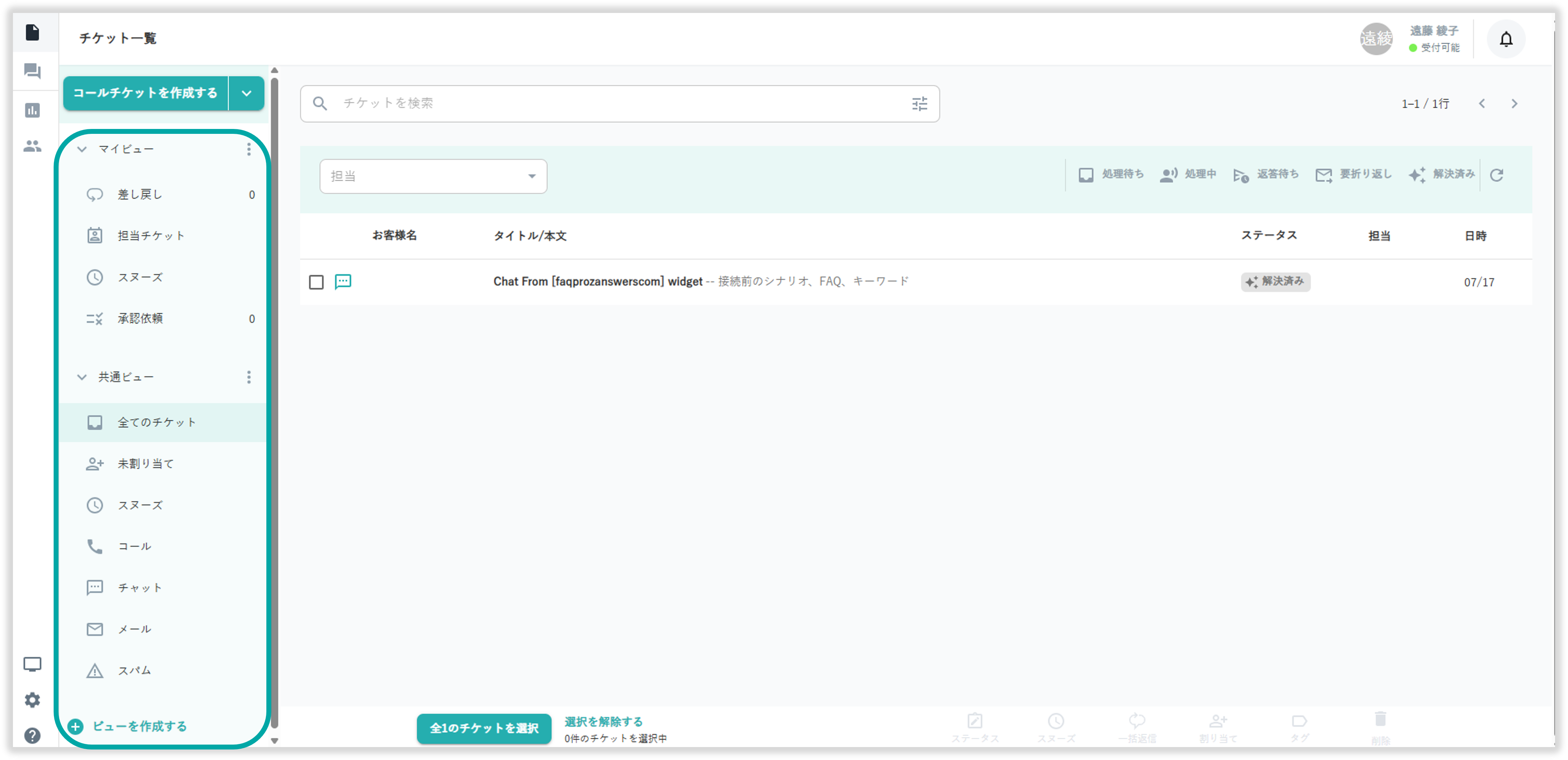Image resolution: width=1568 pixels, height=760 pixels.
Task: Expand the コールチケット create button arrow
Action: 246,93
